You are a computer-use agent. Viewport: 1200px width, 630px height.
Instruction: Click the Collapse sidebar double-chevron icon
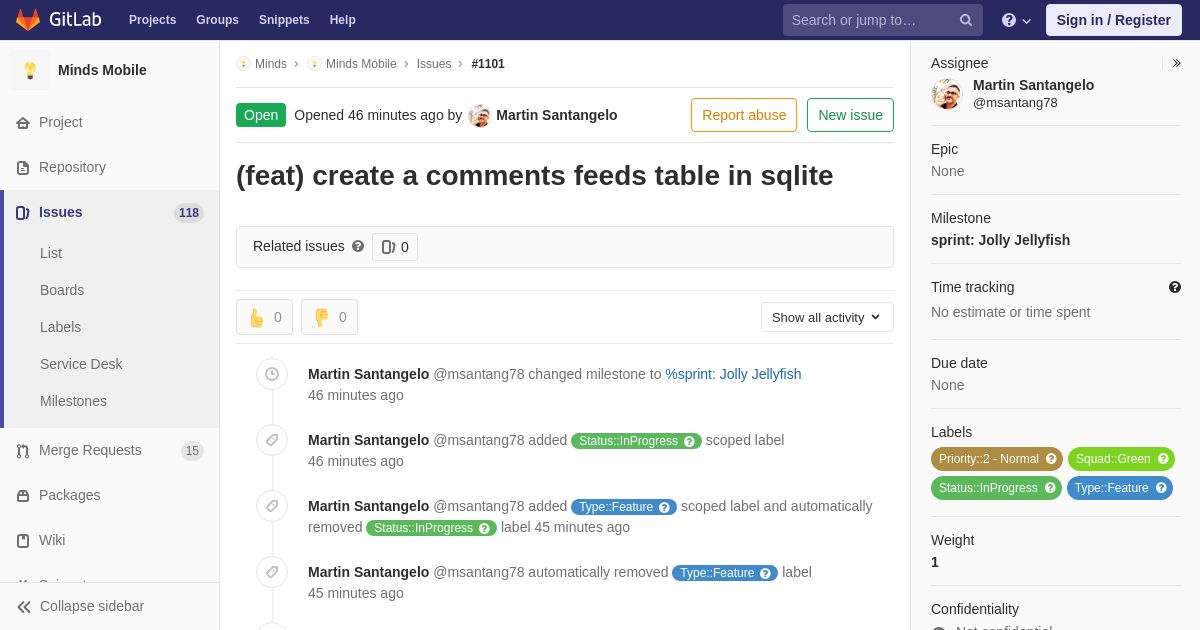coord(24,607)
